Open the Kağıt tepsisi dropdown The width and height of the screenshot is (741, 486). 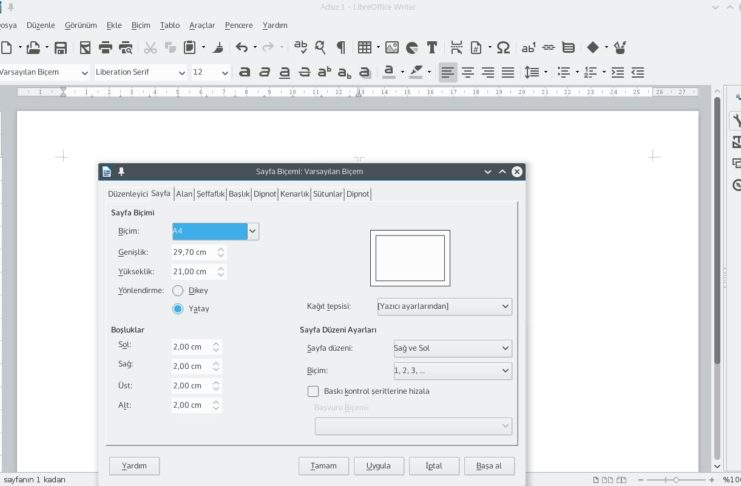pyautogui.click(x=444, y=306)
